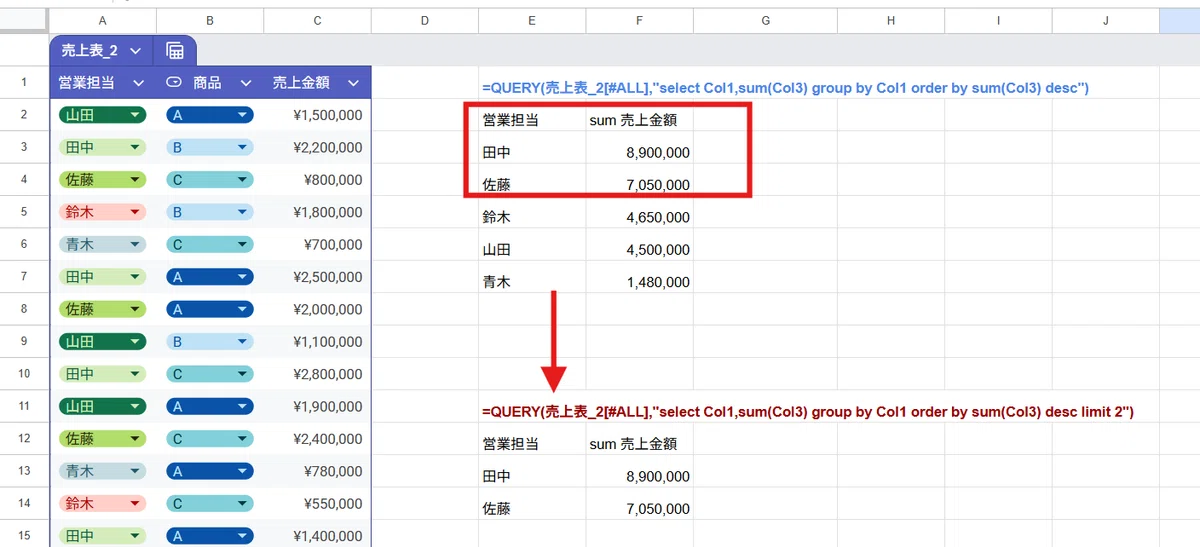Click the blue QUERY formula ending in desc")
The width and height of the screenshot is (1200, 547).
point(785,88)
